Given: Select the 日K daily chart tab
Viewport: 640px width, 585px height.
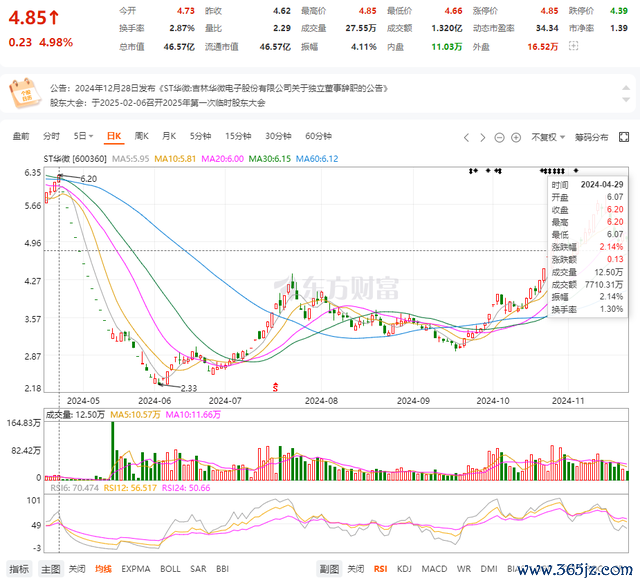Looking at the screenshot, I should tap(114, 136).
